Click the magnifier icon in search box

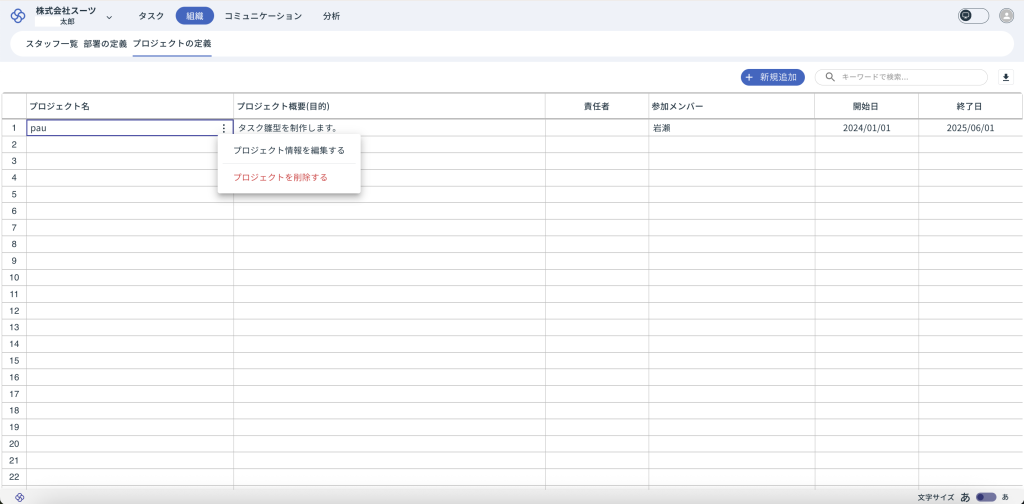tap(830, 77)
